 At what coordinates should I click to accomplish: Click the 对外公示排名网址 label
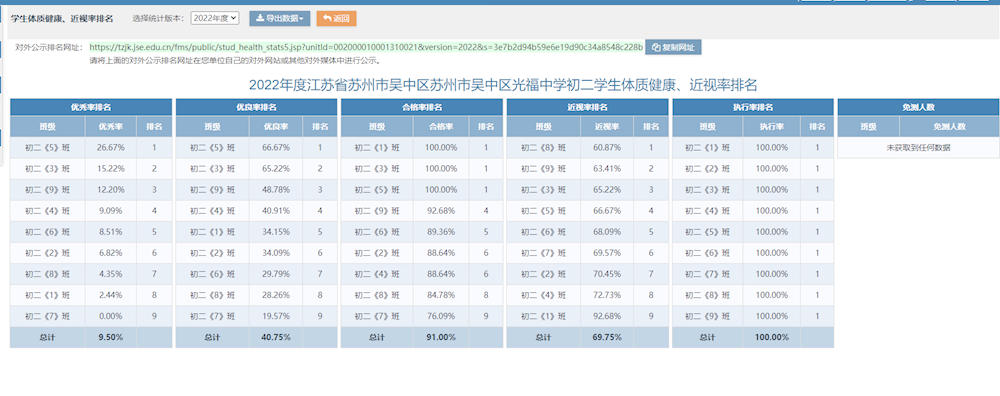pos(48,47)
